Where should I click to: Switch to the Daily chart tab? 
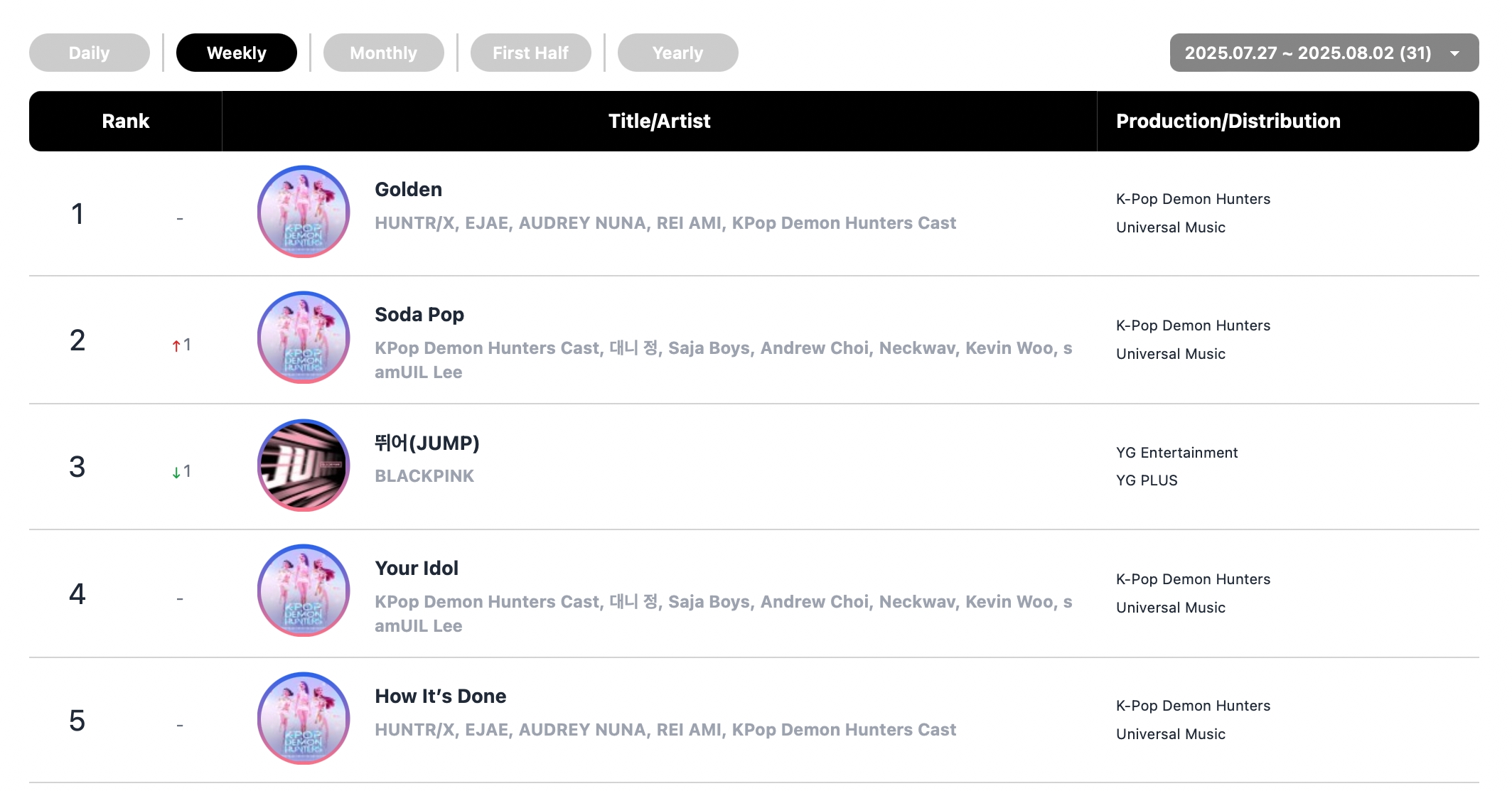coord(90,53)
